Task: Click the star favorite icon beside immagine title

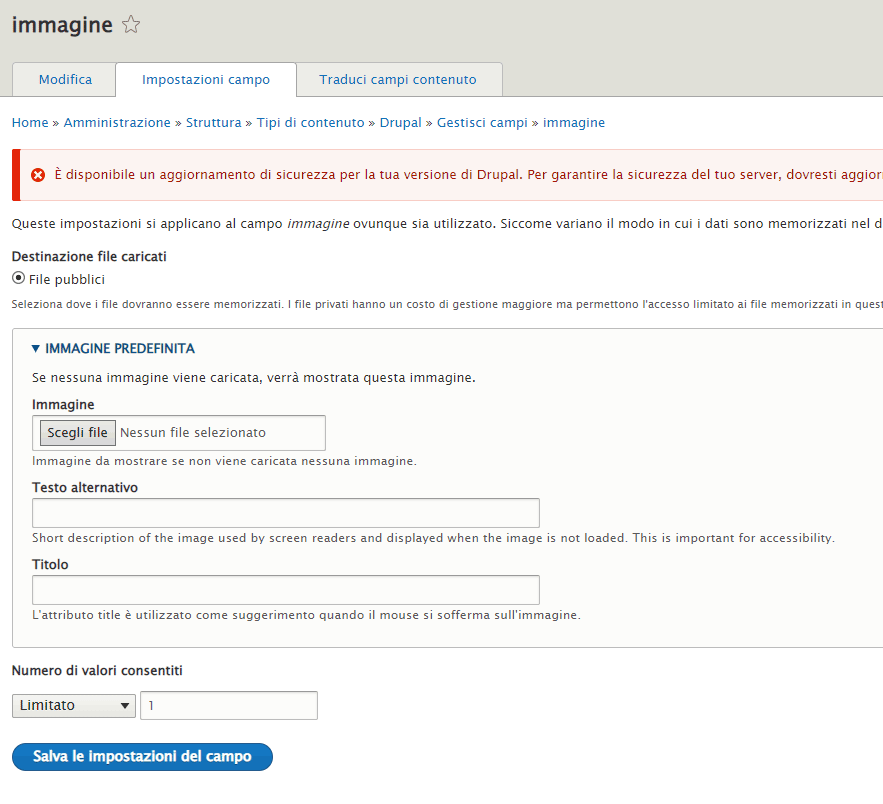Action: [x=131, y=26]
